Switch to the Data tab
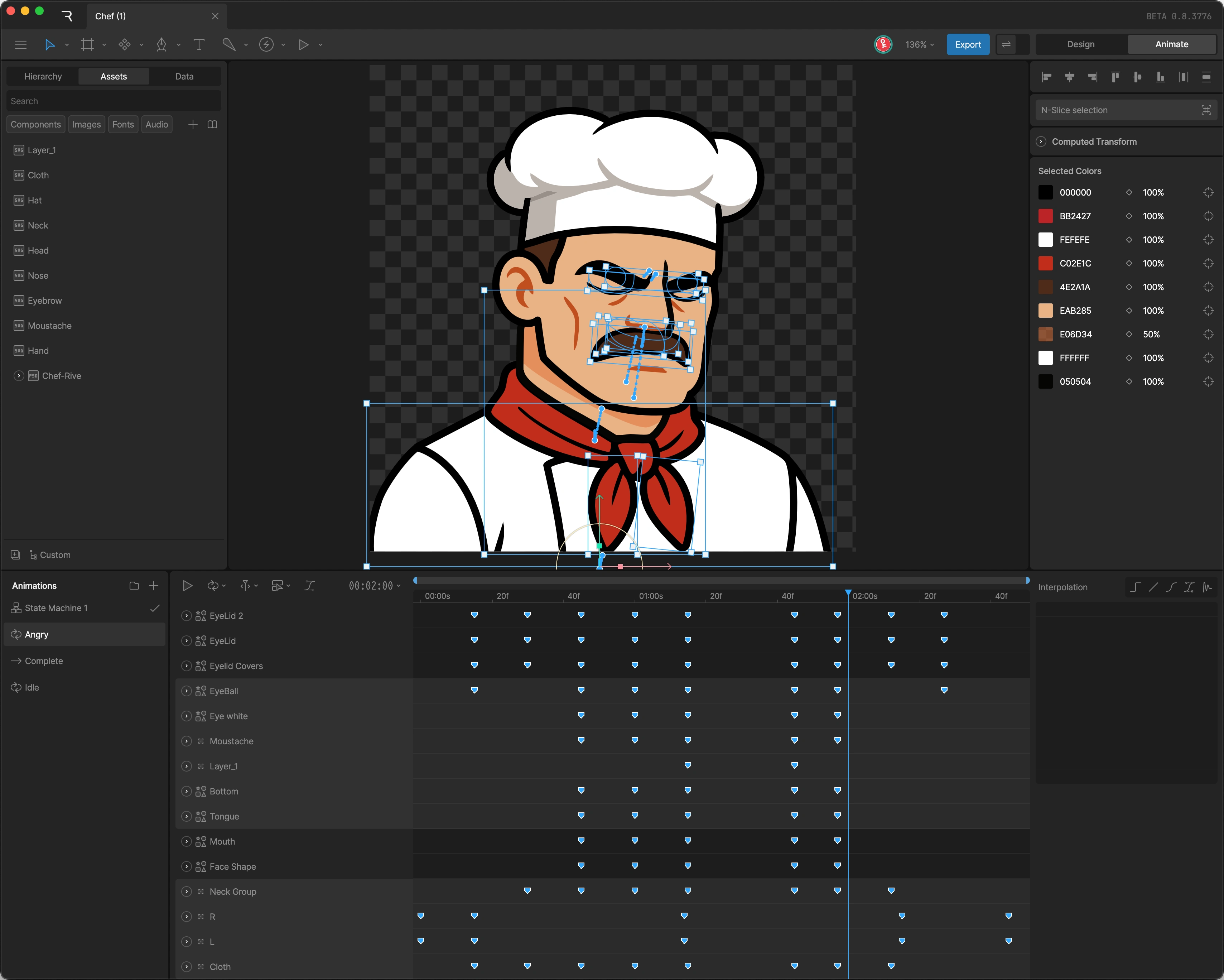This screenshot has width=1224, height=980. pos(184,76)
